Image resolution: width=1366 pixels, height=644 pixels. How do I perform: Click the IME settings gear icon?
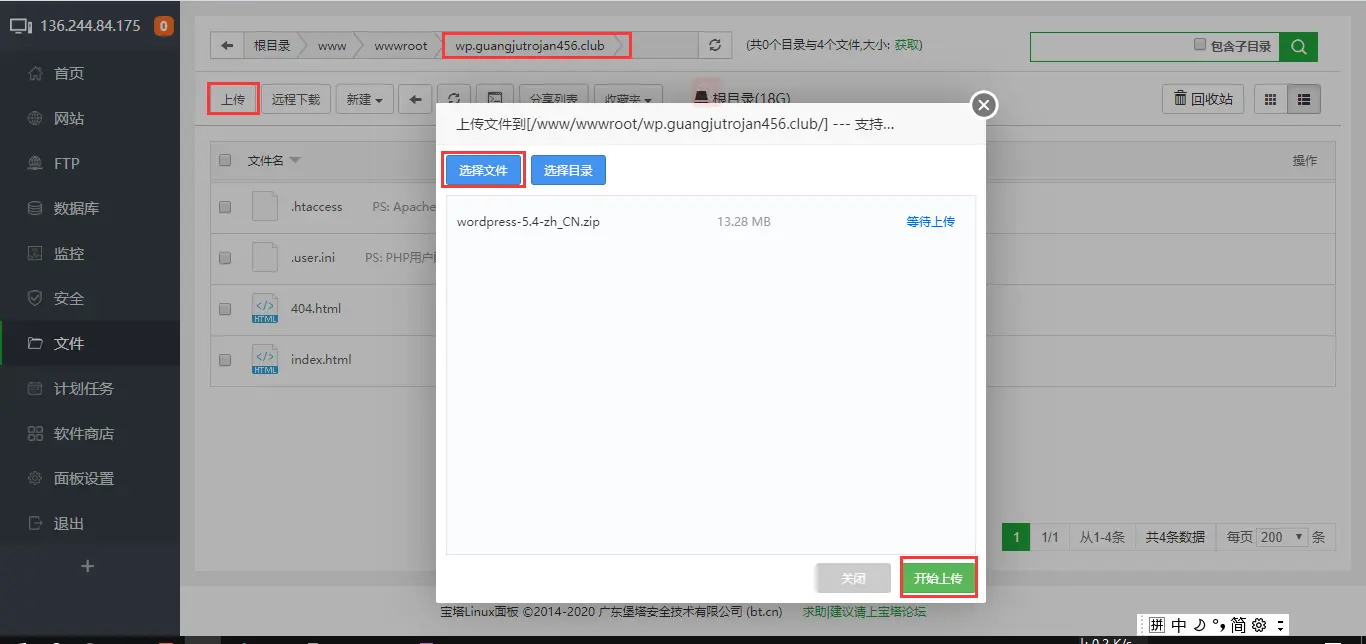click(x=1259, y=625)
